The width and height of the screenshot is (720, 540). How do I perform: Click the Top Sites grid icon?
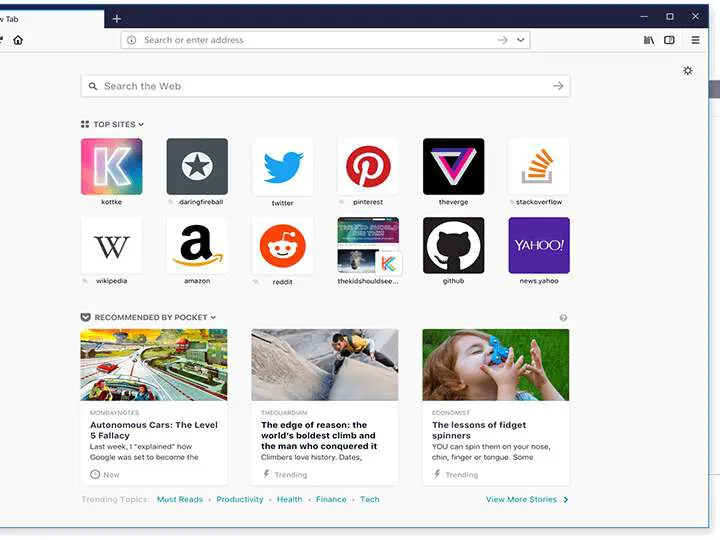pyautogui.click(x=85, y=124)
